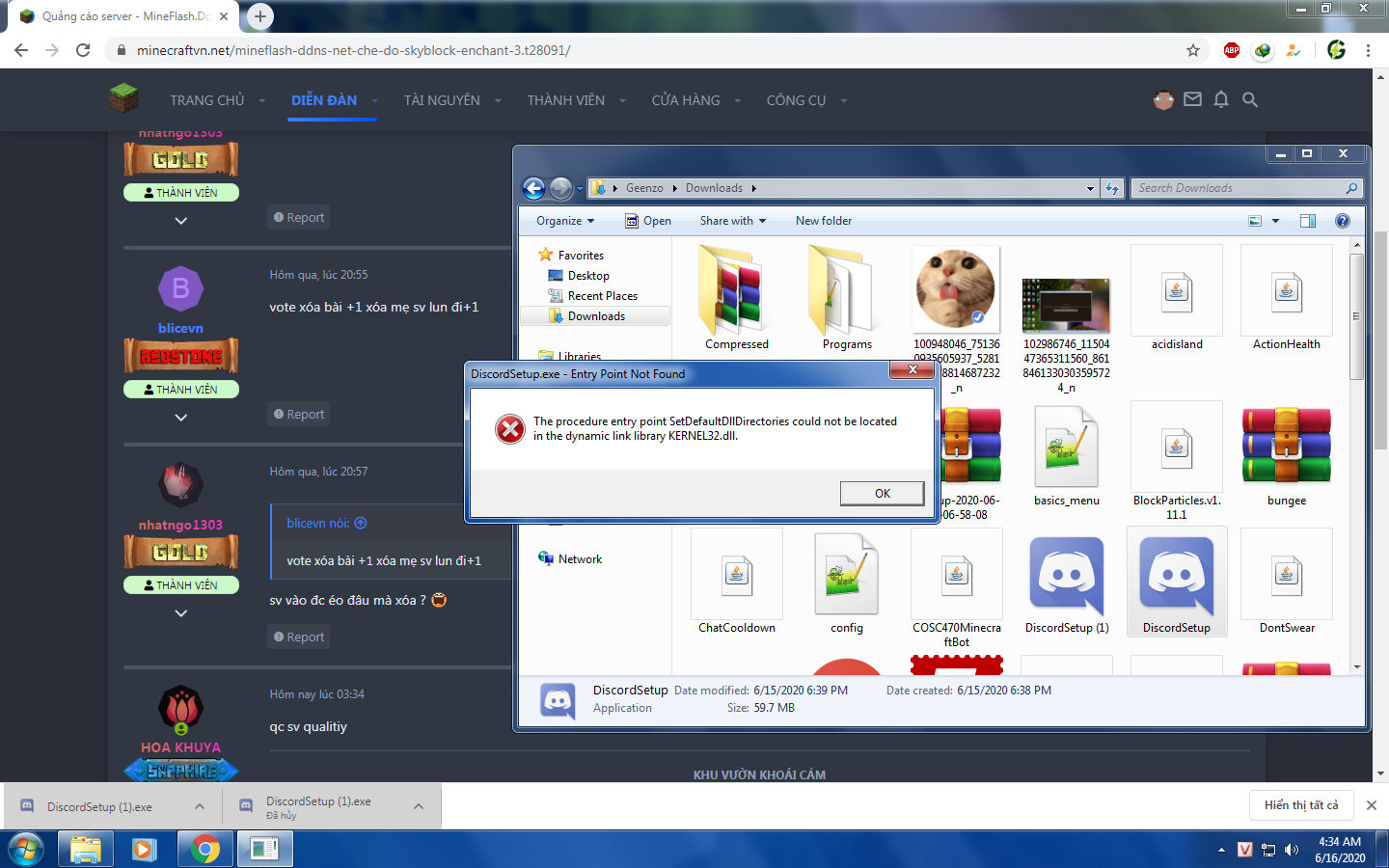Open the forum inbox mail icon
This screenshot has height=868, width=1389.
point(1193,99)
